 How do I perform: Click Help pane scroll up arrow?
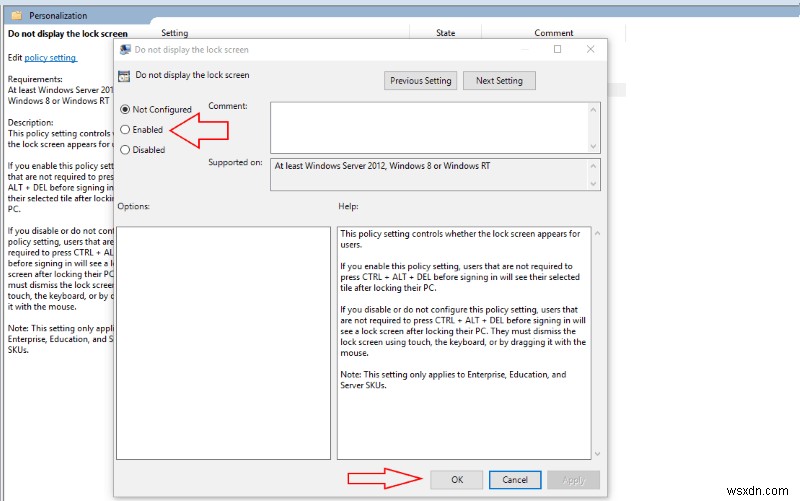click(597, 233)
